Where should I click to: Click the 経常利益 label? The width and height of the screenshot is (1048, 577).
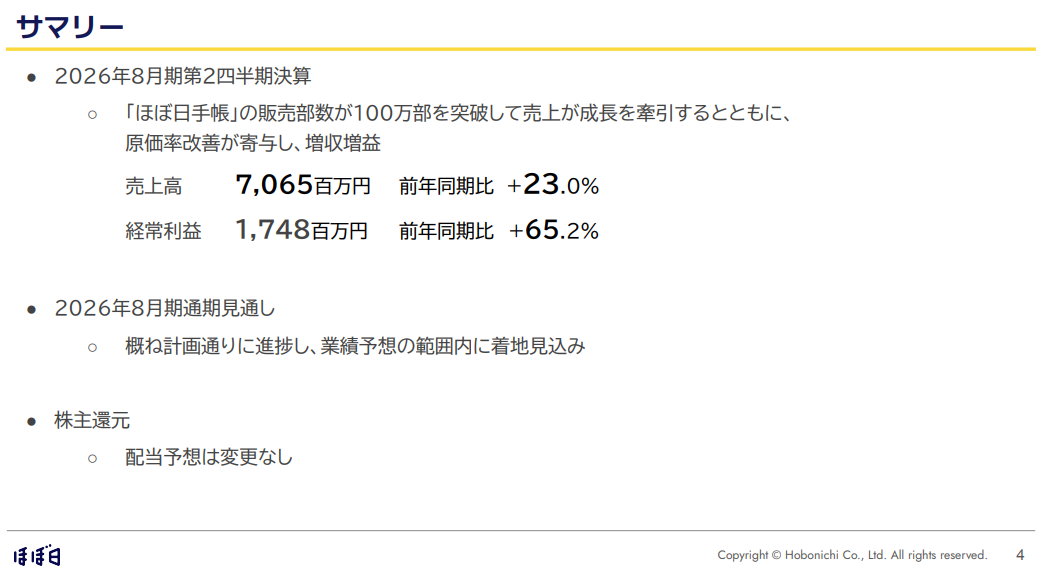click(164, 231)
